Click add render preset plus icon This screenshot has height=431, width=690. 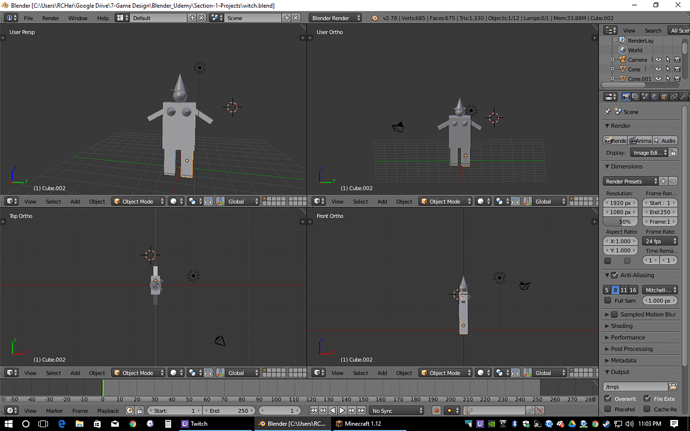tap(663, 181)
